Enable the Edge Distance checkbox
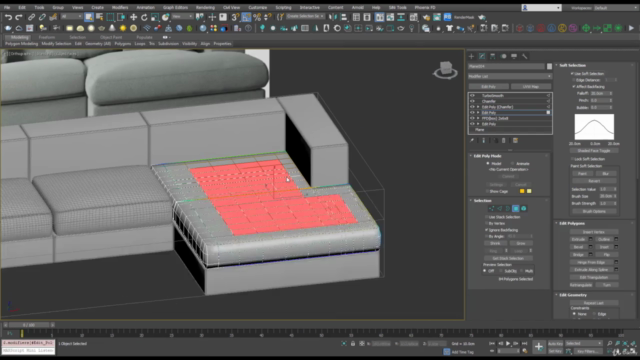The image size is (640, 360). point(574,80)
